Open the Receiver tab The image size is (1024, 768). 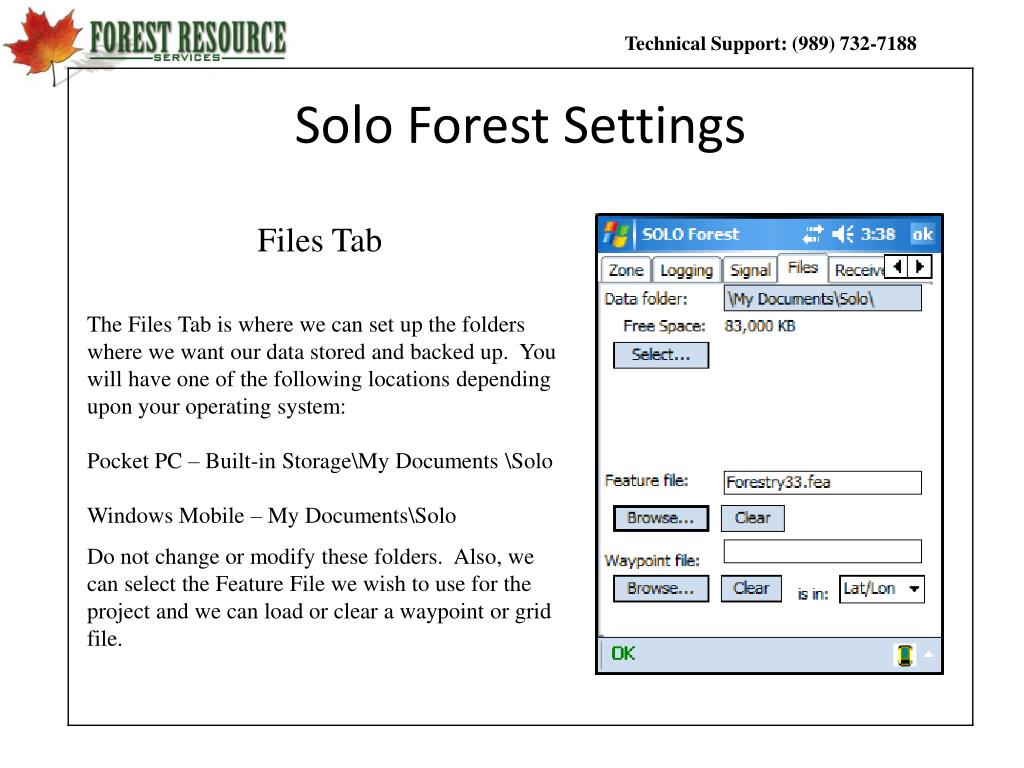pos(858,270)
